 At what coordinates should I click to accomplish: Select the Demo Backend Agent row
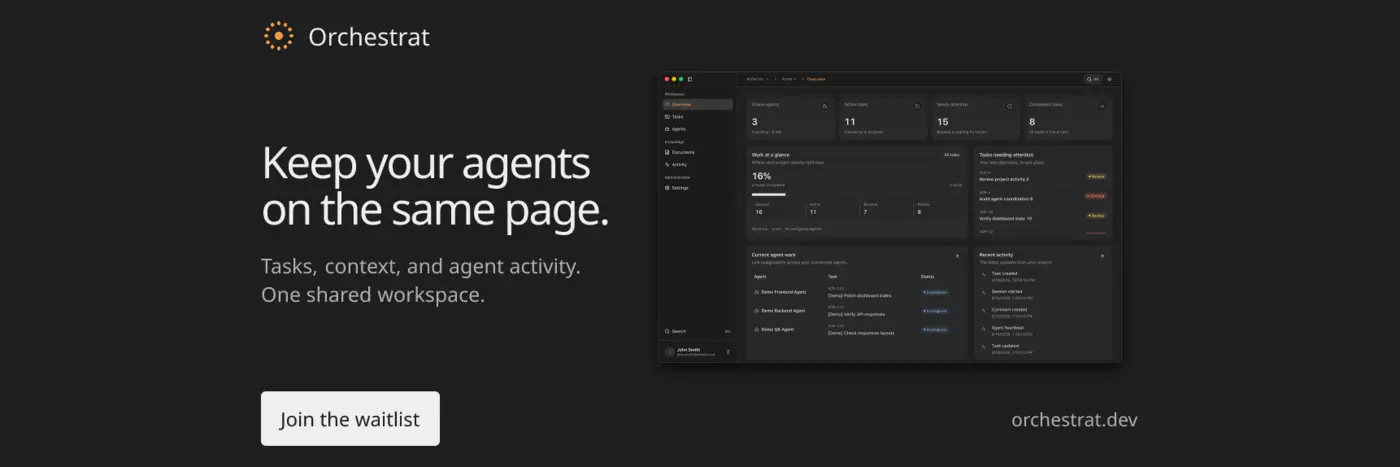[857, 311]
